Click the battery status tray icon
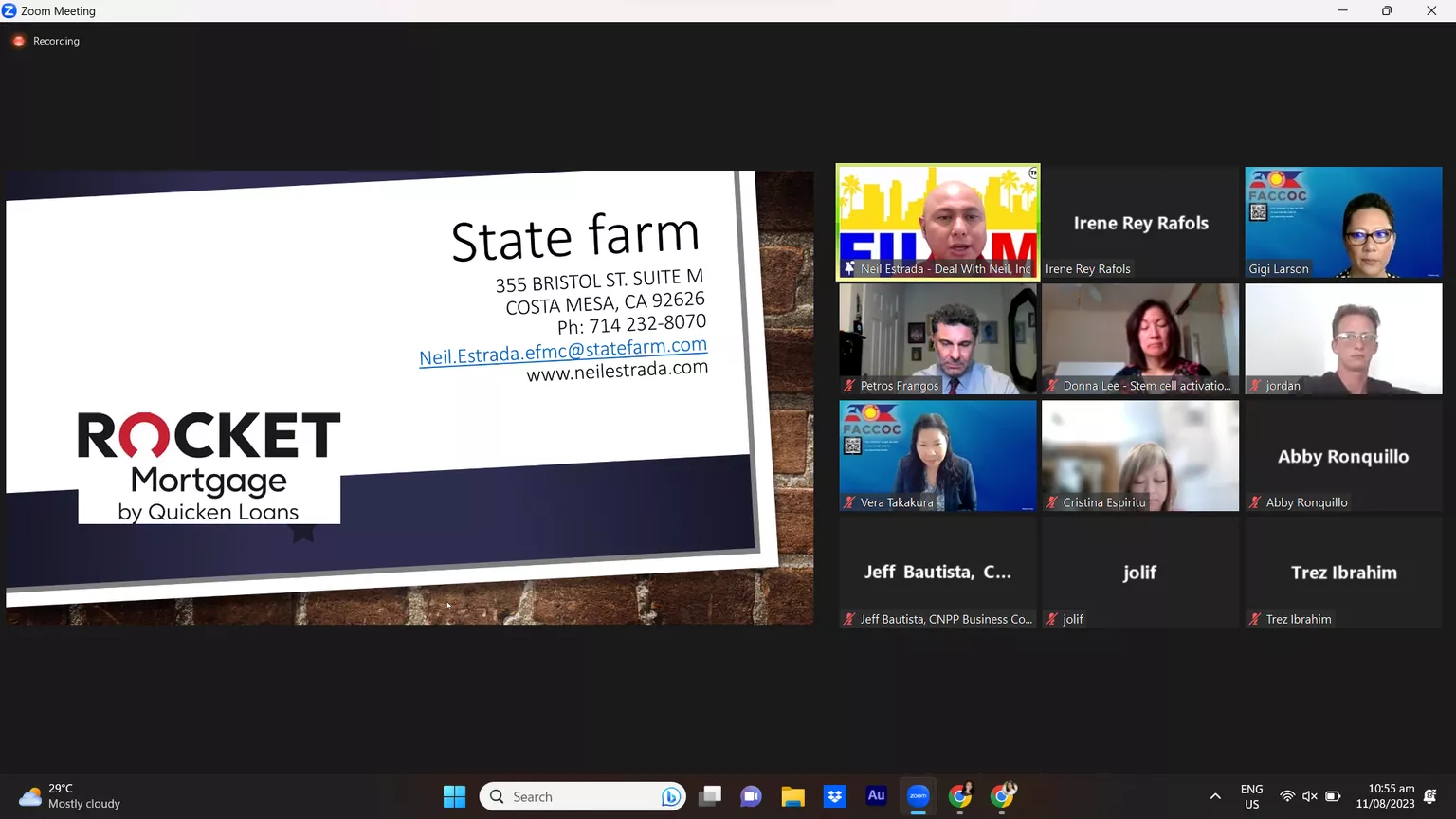 (1333, 796)
